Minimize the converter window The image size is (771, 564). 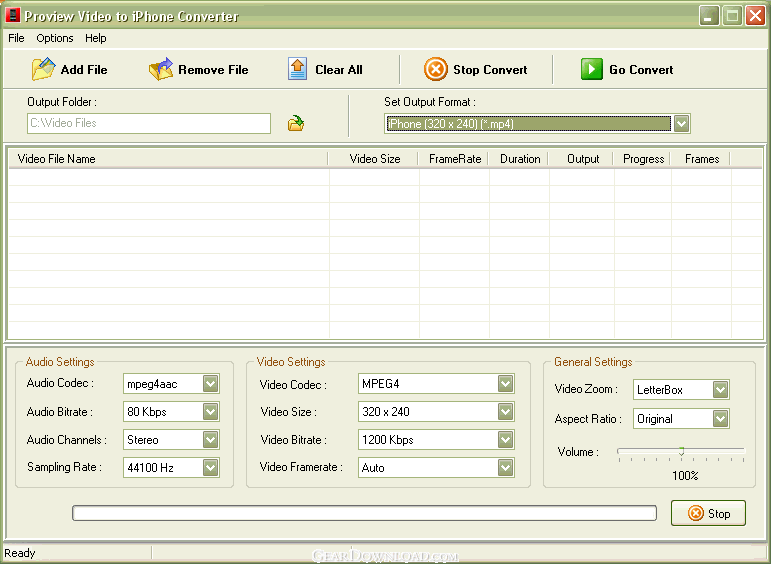(x=709, y=16)
